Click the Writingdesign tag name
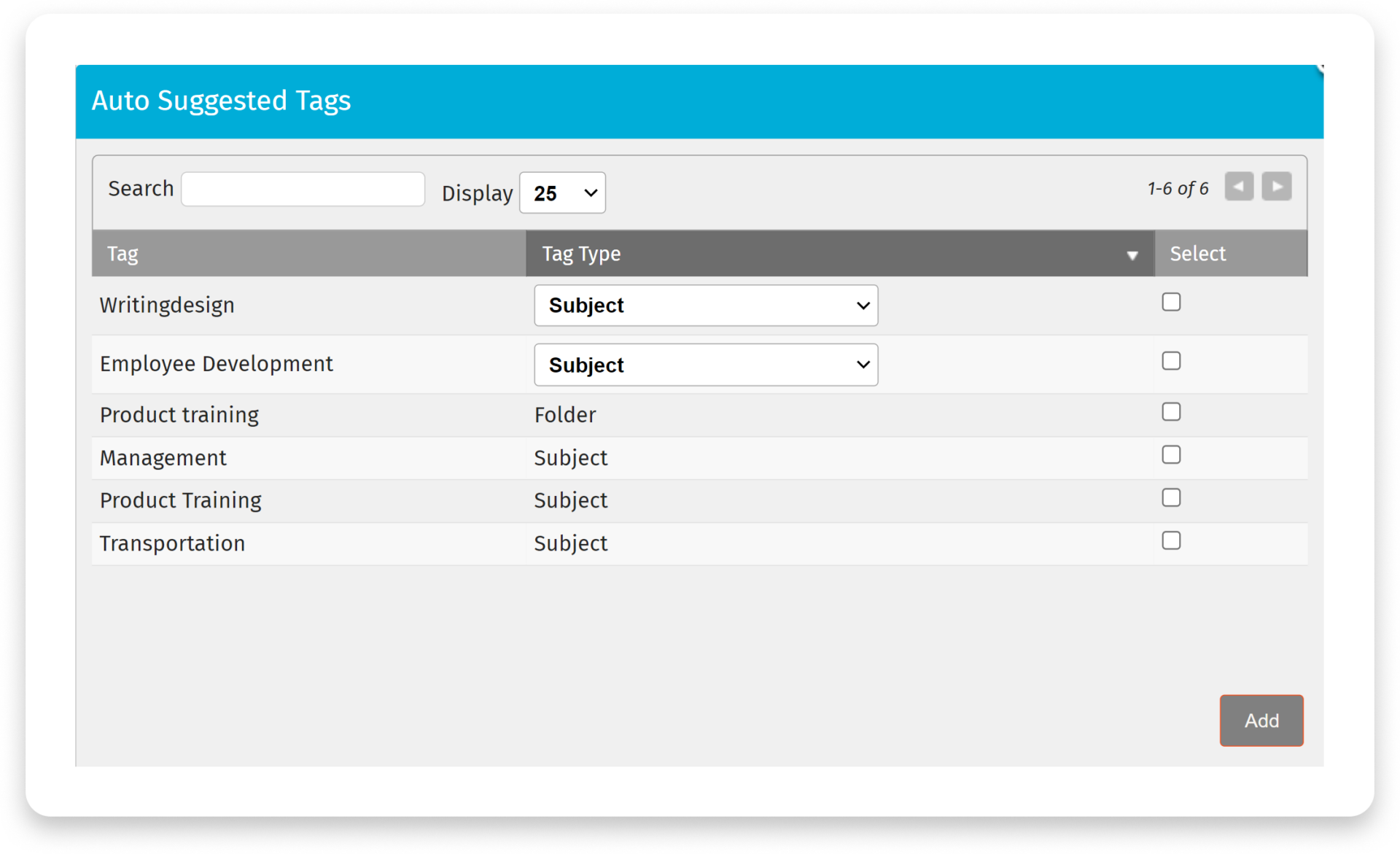This screenshot has height=854, width=1400. [167, 305]
